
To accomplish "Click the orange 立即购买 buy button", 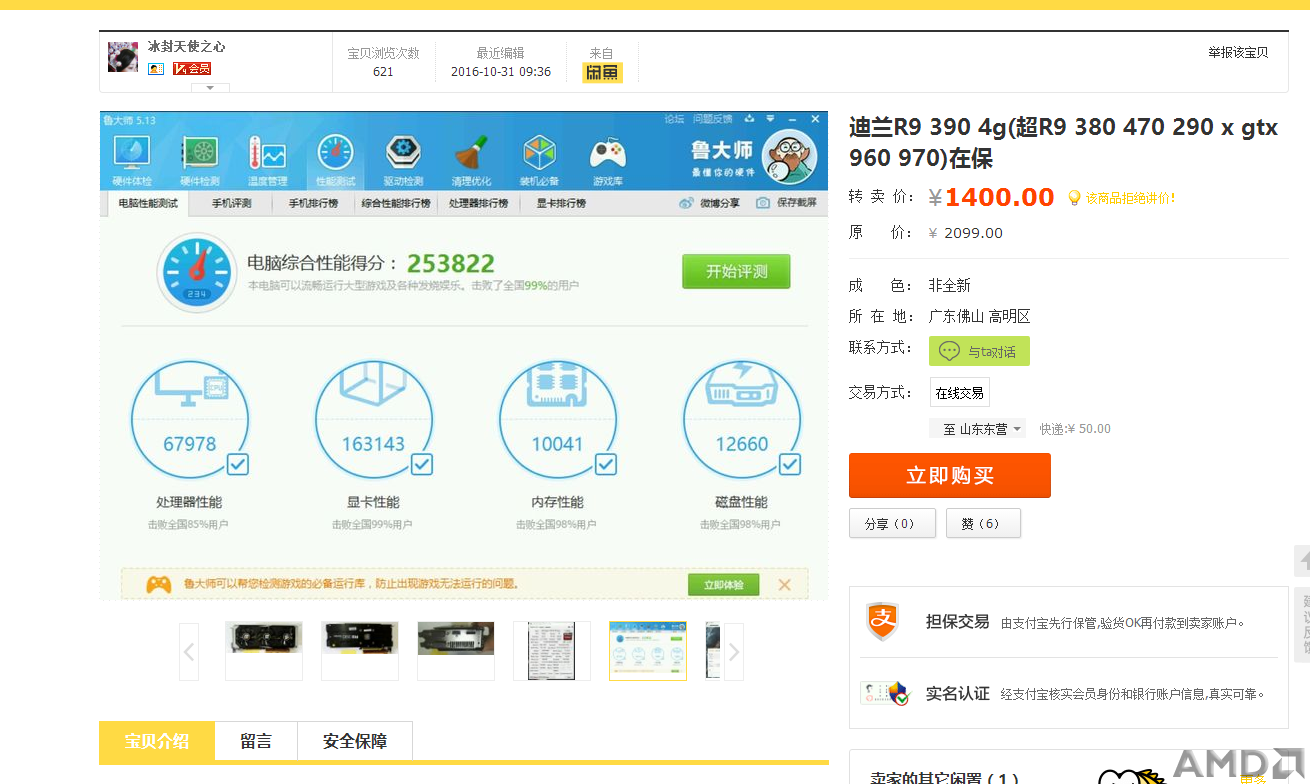I will click(950, 475).
